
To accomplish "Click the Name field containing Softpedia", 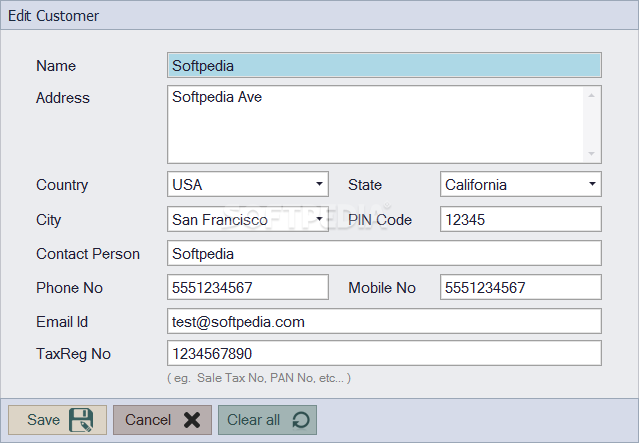I will tap(384, 66).
